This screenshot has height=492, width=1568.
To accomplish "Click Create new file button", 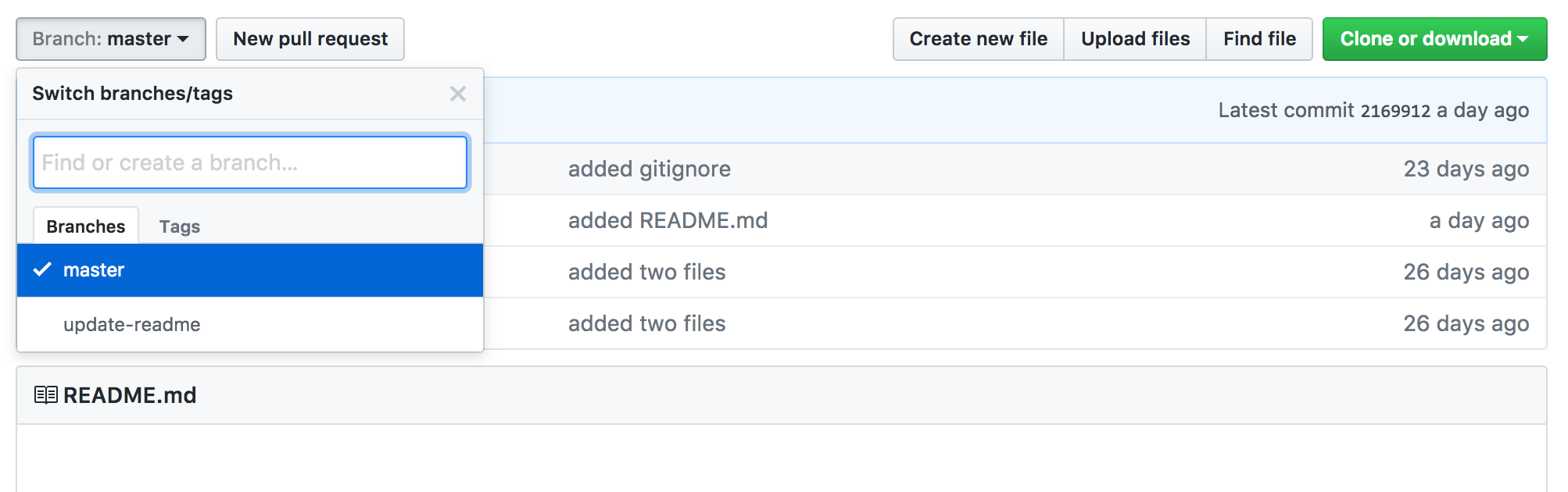I will coord(979,39).
